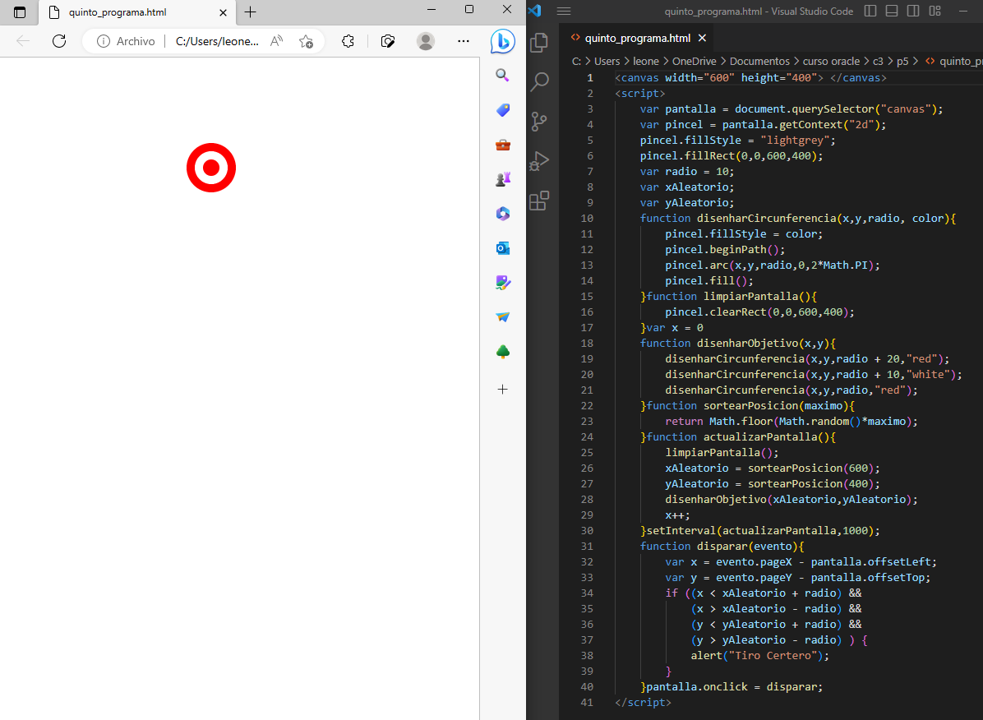Close quinto_programa.html editor tab in VS Code
Image resolution: width=983 pixels, height=720 pixels.
point(702,38)
